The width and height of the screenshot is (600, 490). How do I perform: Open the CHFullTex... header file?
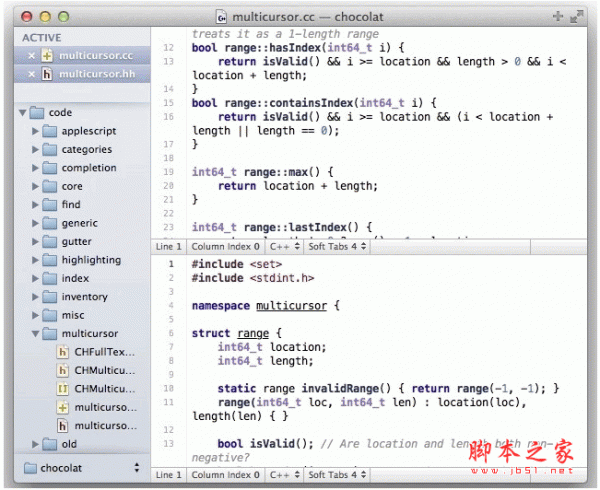[104, 352]
